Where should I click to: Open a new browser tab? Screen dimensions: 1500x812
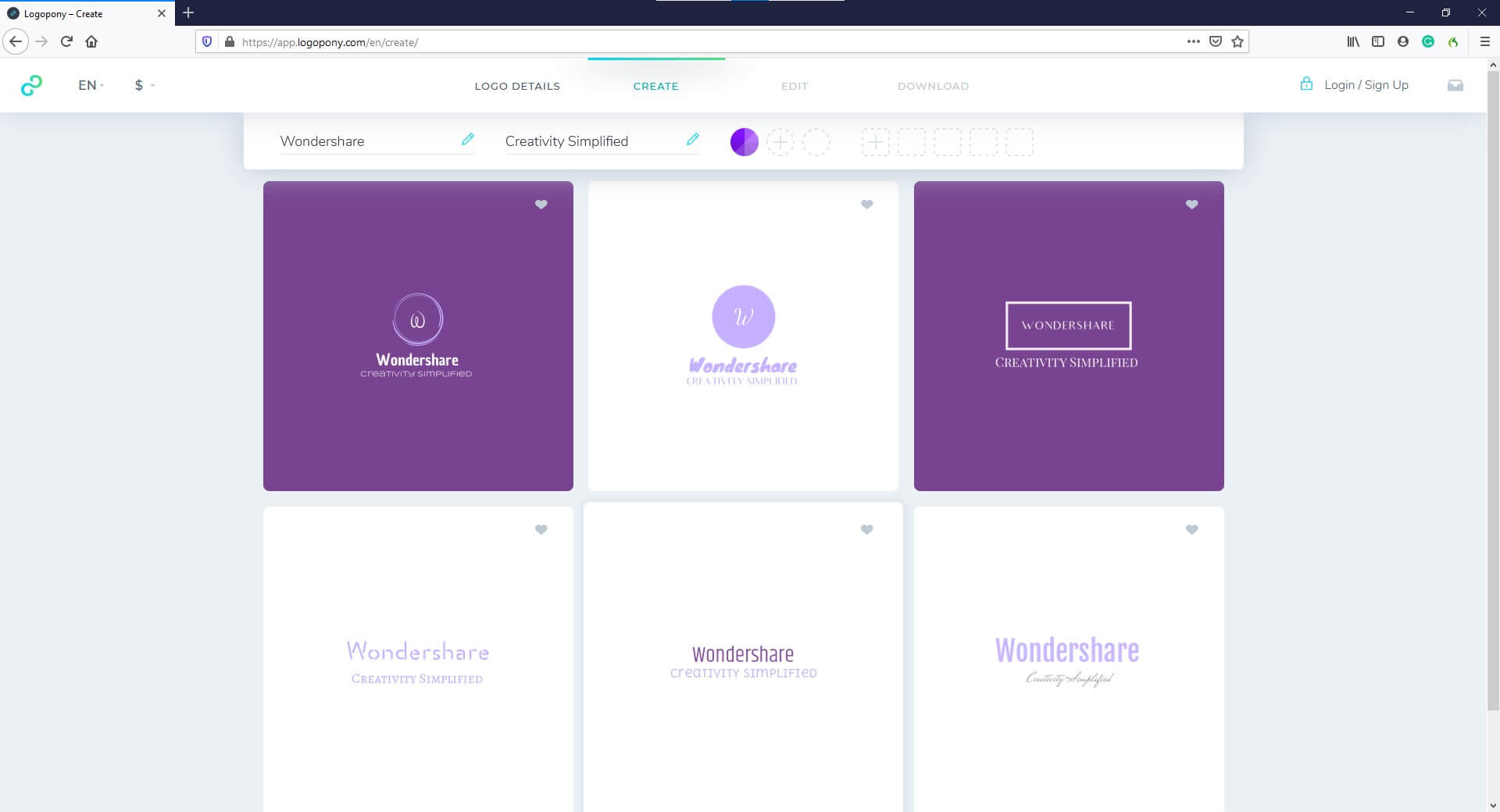(x=188, y=12)
